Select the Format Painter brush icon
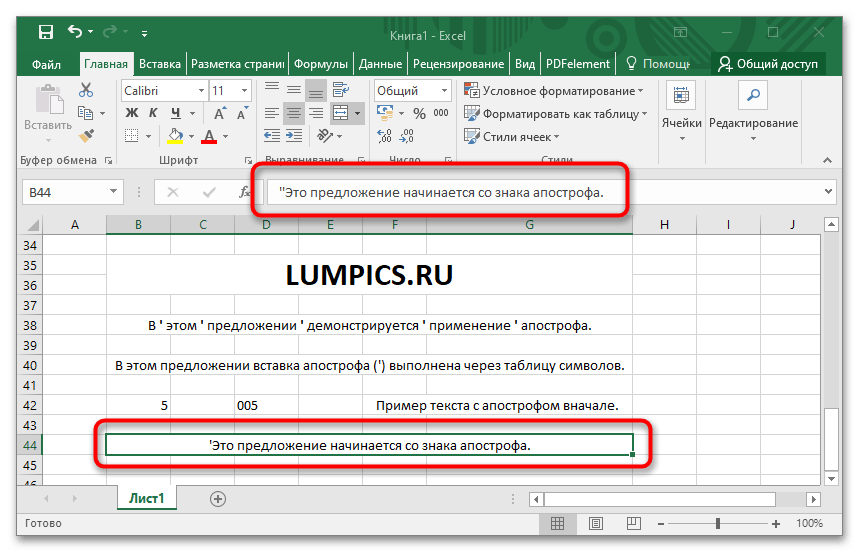 86,135
